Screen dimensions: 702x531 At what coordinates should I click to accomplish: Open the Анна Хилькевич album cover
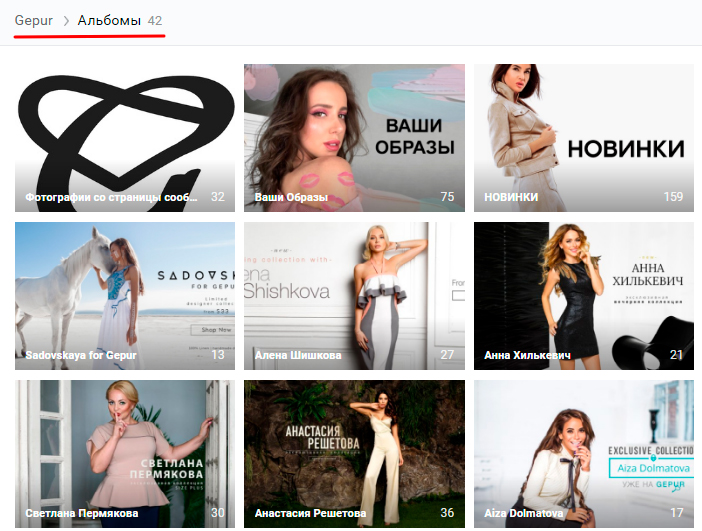tap(584, 296)
